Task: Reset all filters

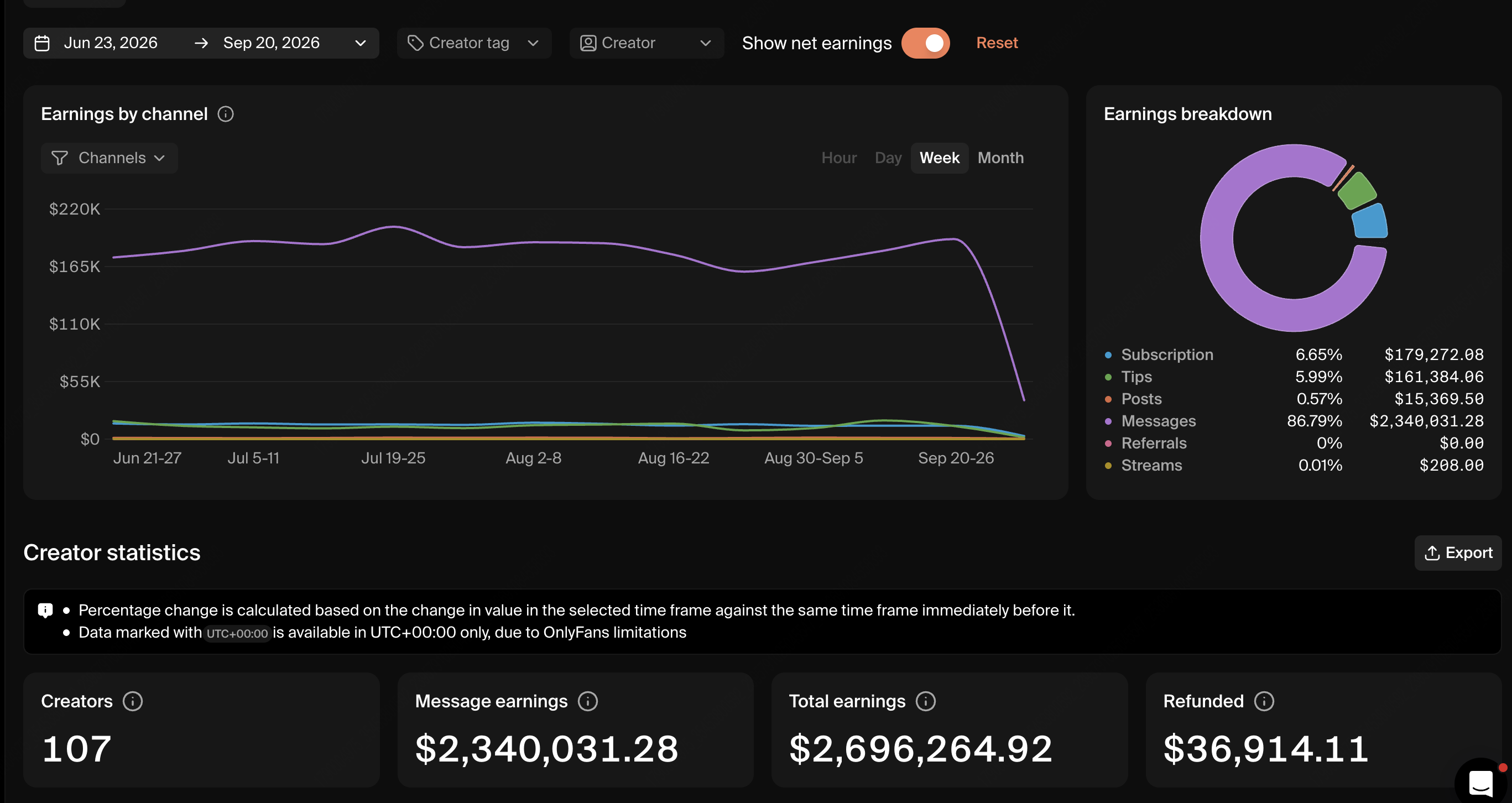Action: 997,43
